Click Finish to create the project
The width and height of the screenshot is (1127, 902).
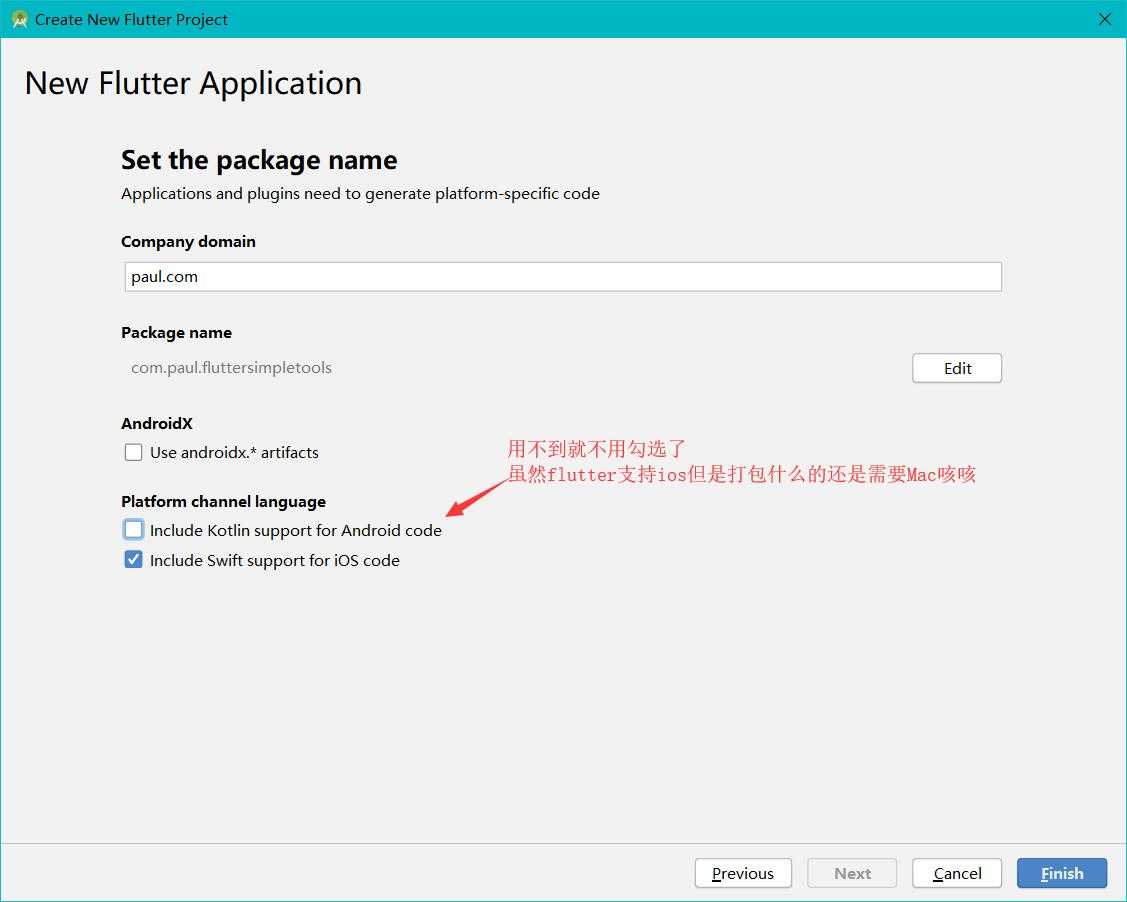[x=1062, y=873]
